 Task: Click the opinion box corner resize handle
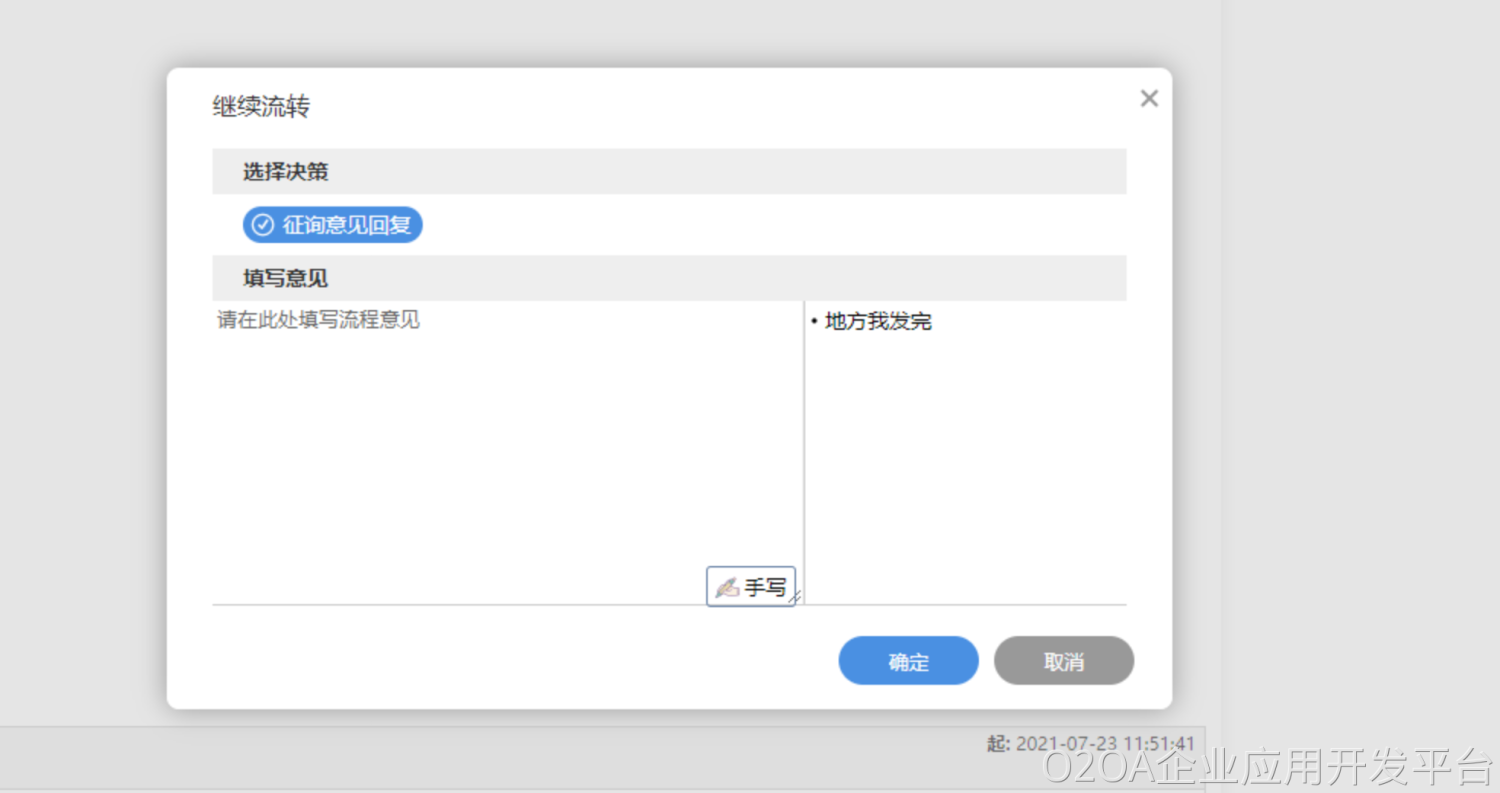[796, 598]
